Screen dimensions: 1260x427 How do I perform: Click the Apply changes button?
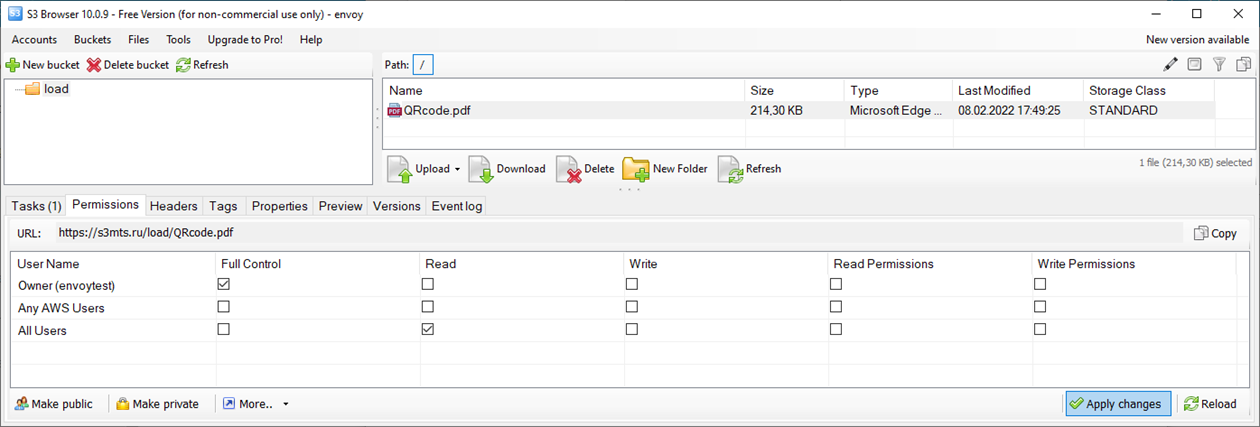tap(1117, 404)
